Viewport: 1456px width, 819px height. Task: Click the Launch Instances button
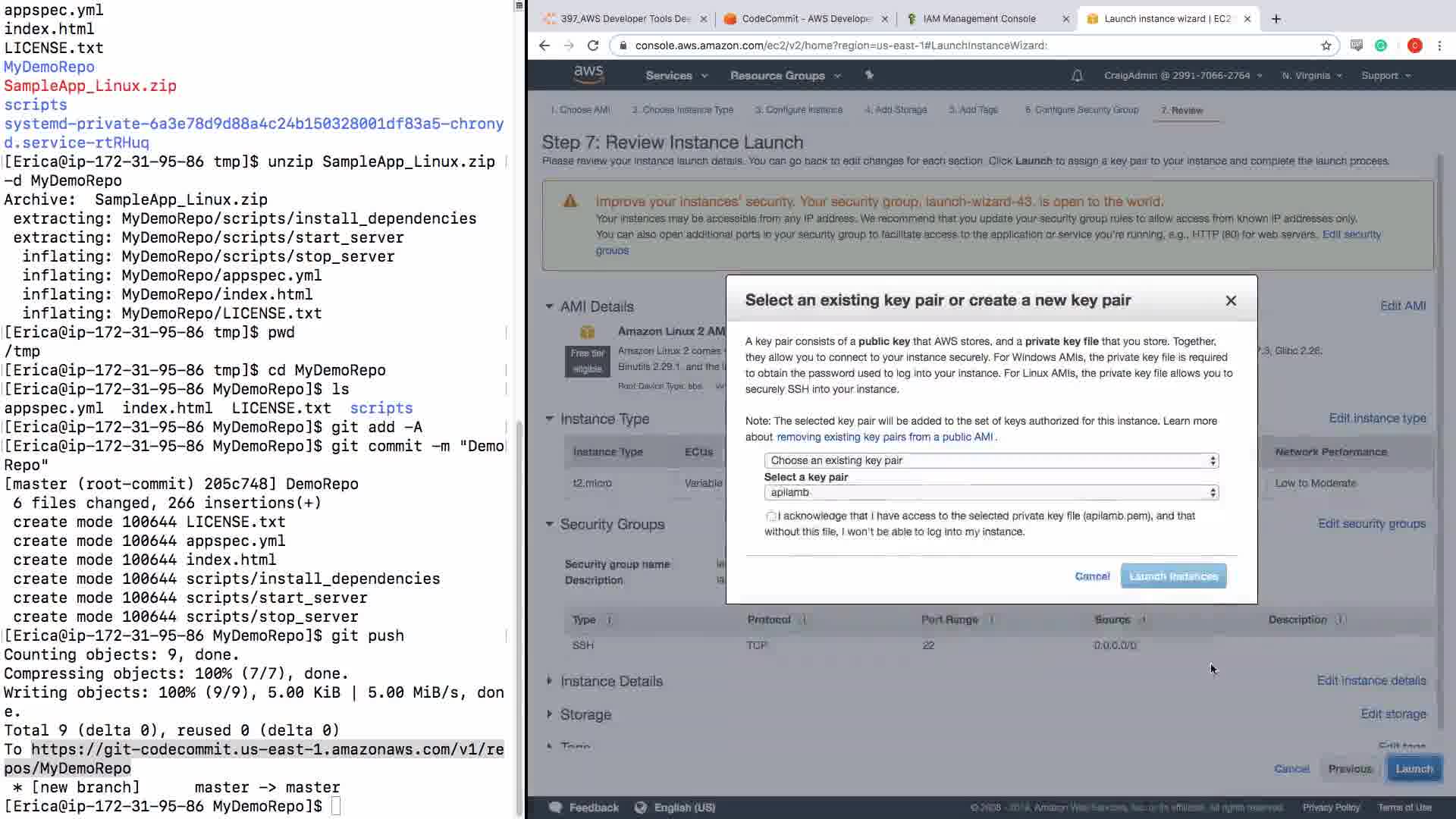(1172, 576)
